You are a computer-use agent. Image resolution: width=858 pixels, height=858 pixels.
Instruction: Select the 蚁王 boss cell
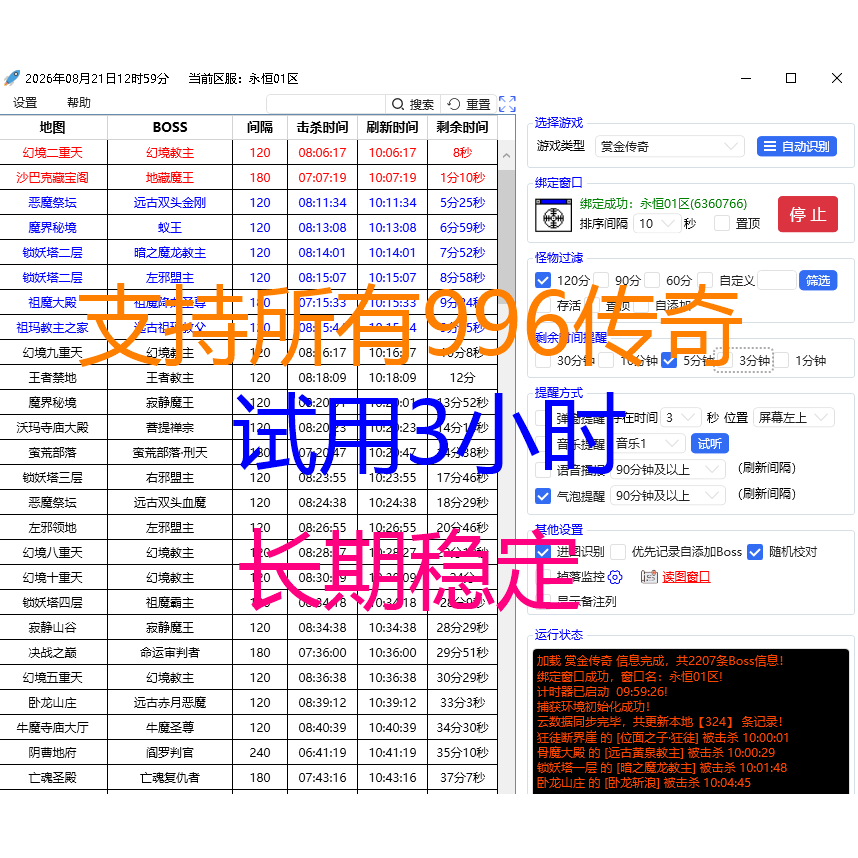click(170, 228)
